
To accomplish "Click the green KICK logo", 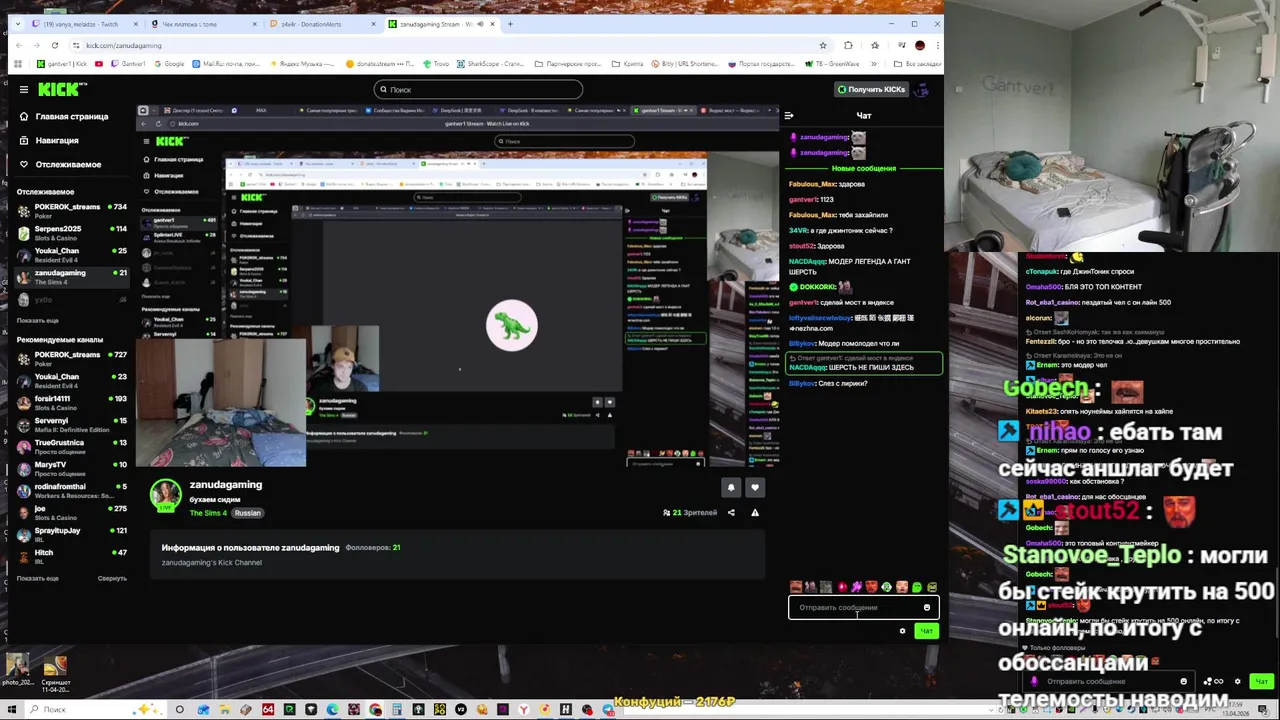I will pyautogui.click(x=62, y=89).
